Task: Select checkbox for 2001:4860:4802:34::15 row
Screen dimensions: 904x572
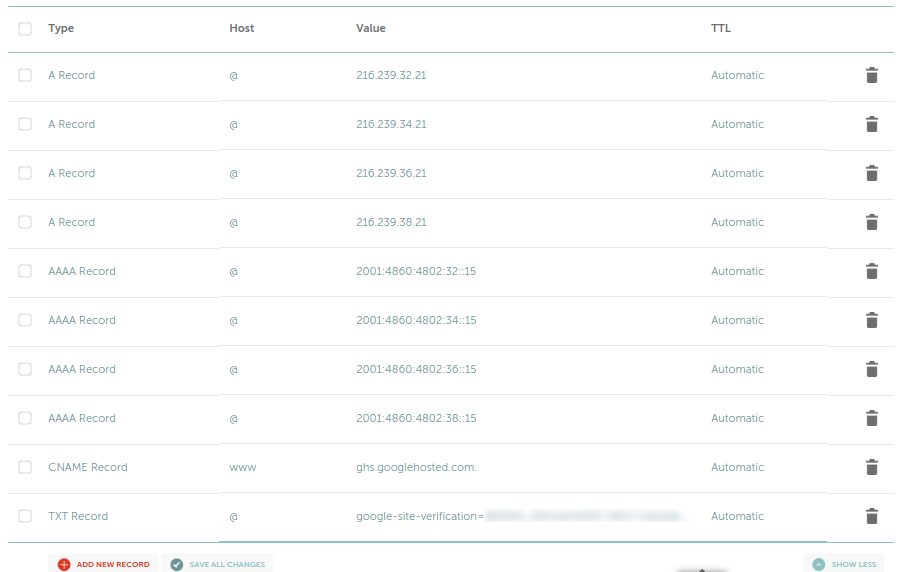Action: [x=25, y=320]
